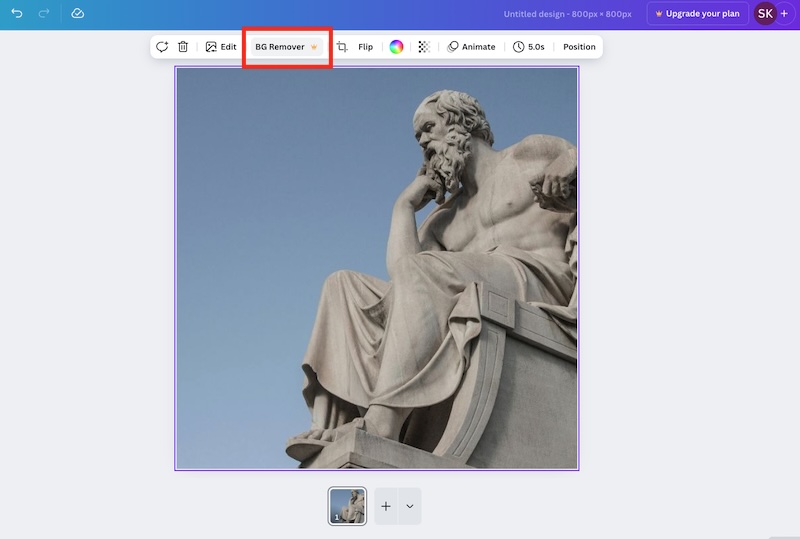The width and height of the screenshot is (800, 539).
Task: Open the rainbow color picker circle
Action: pyautogui.click(x=396, y=47)
